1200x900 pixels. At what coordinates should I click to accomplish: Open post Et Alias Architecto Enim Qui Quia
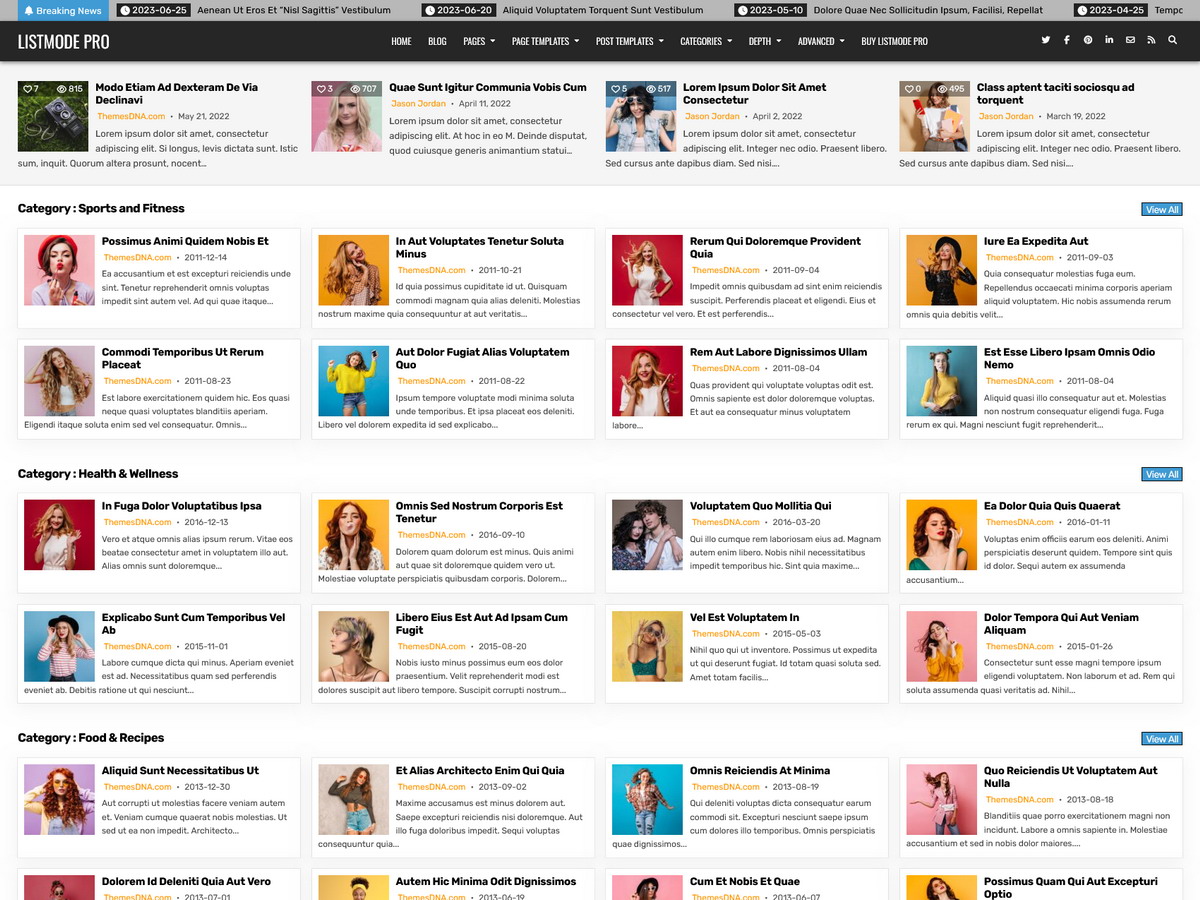(480, 771)
